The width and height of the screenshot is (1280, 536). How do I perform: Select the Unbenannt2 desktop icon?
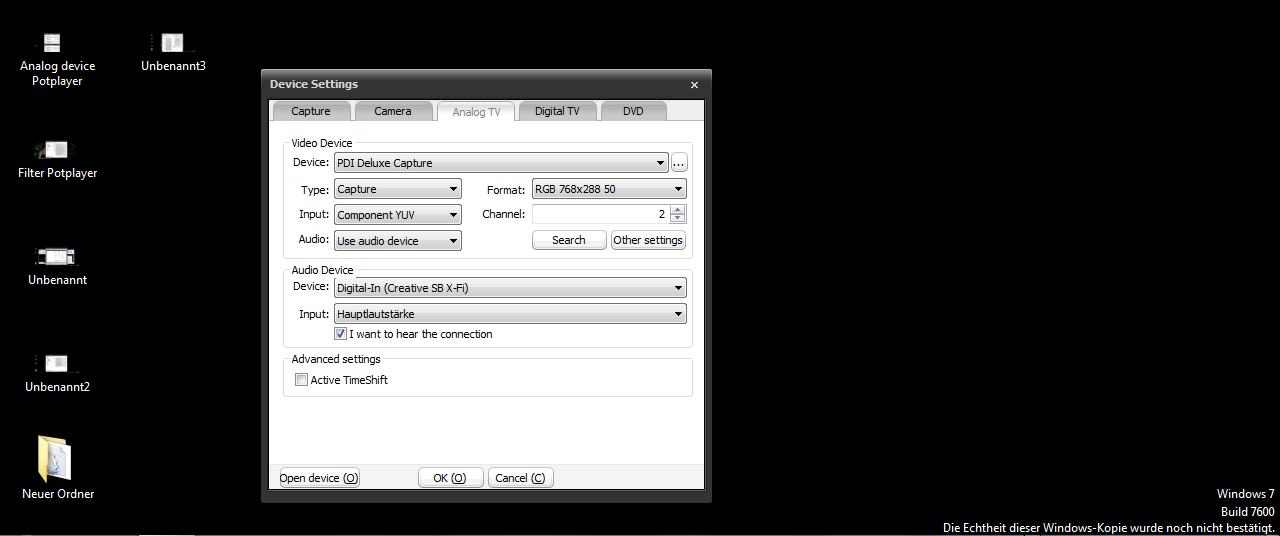point(57,365)
